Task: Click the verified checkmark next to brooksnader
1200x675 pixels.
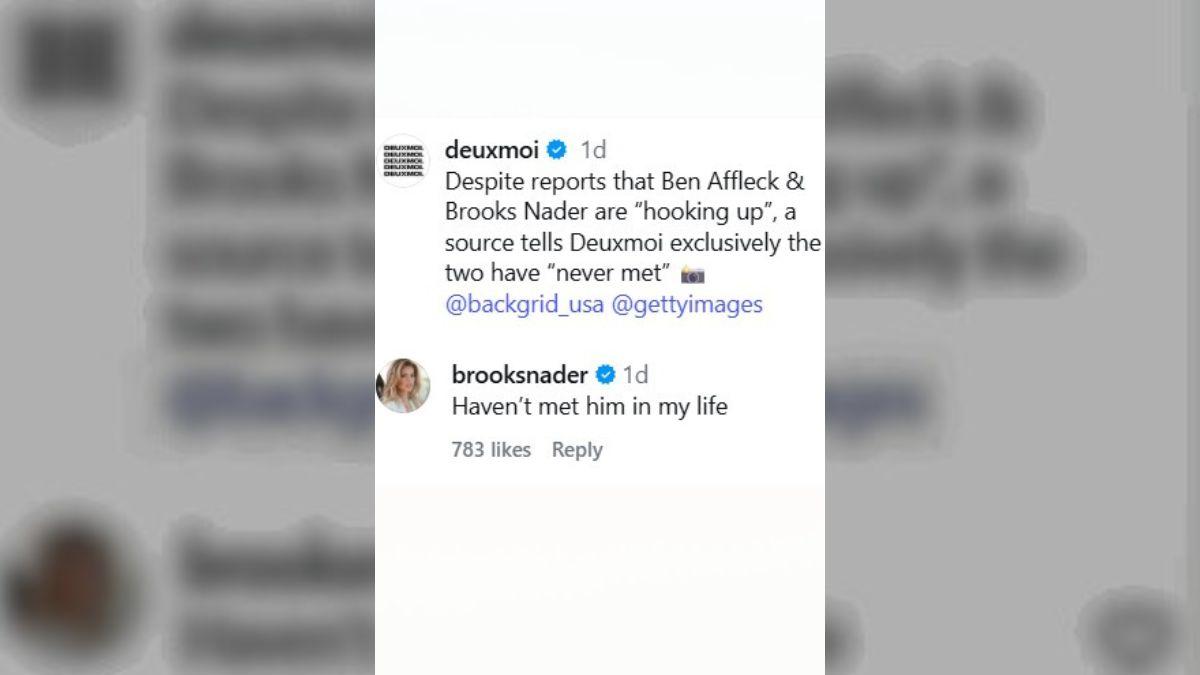Action: 603,375
